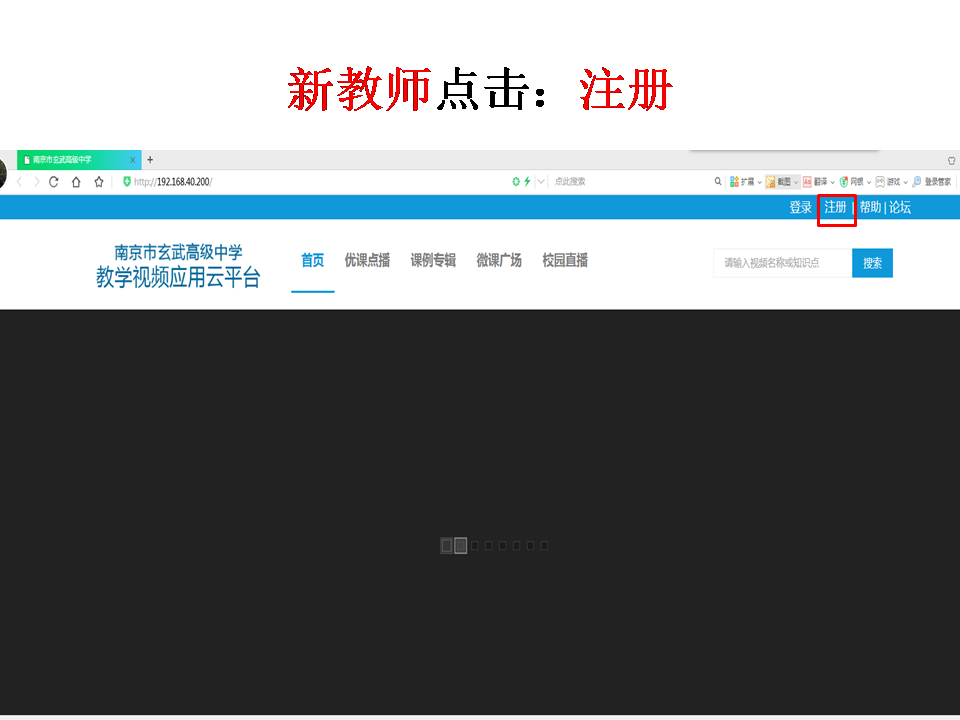Expand the dropdown arrow next to 翻译

coord(833,182)
